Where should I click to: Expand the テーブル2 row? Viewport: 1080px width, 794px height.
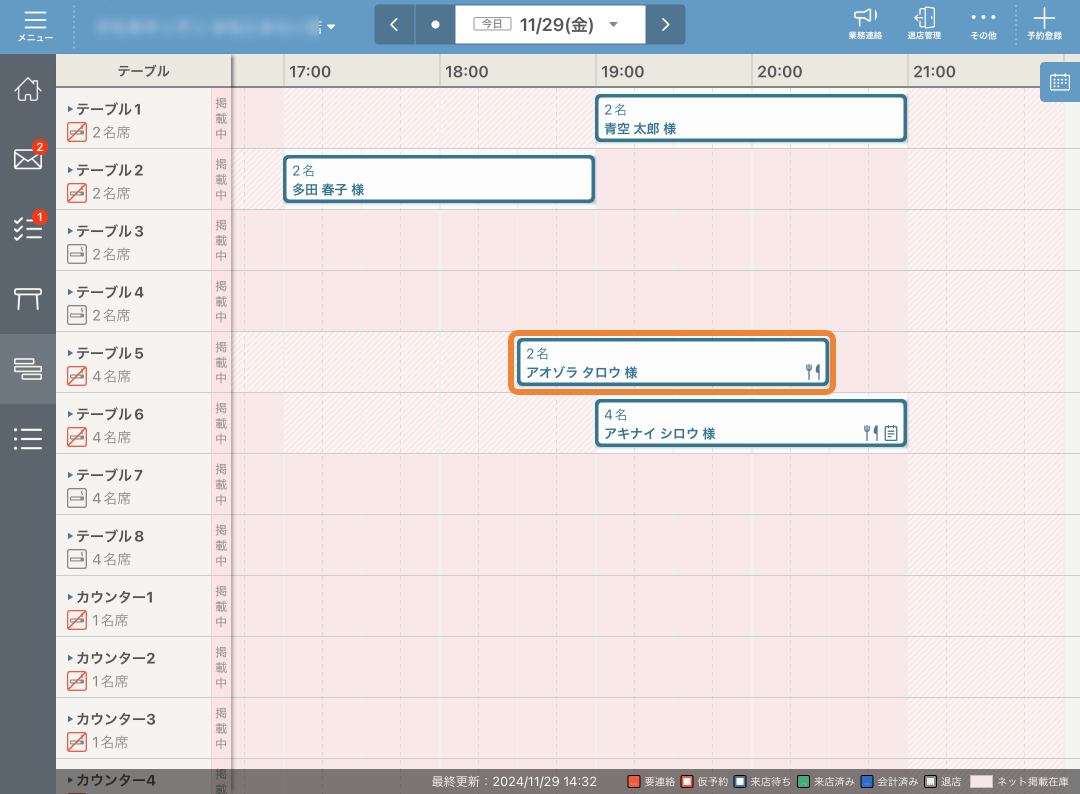pyautogui.click(x=70, y=170)
